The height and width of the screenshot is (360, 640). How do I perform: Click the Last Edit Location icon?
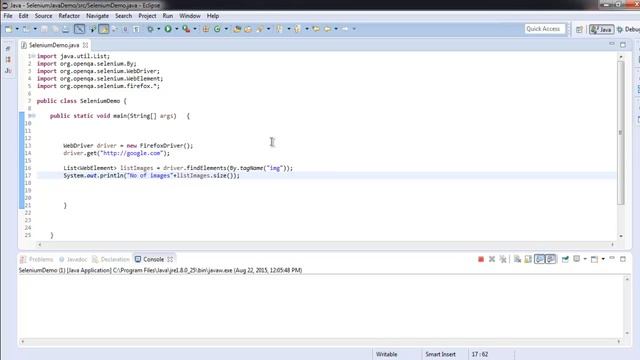click(x=316, y=29)
